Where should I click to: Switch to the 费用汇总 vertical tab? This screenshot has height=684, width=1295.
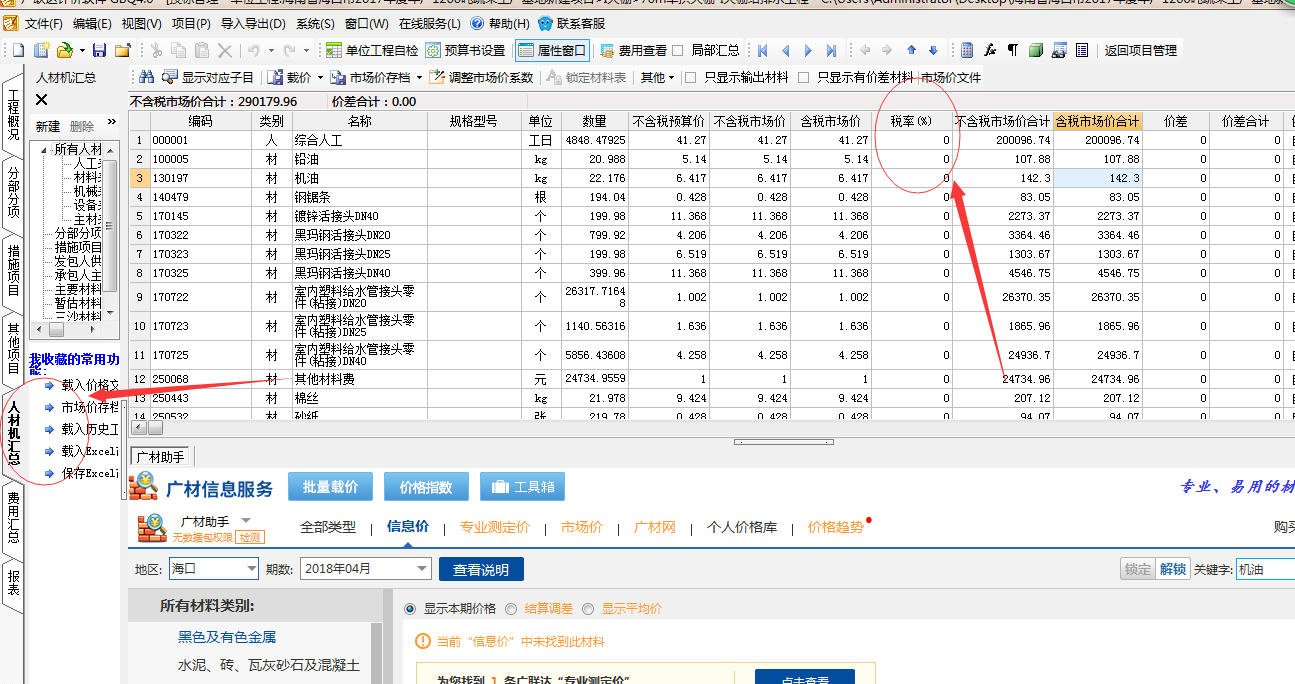[13, 517]
